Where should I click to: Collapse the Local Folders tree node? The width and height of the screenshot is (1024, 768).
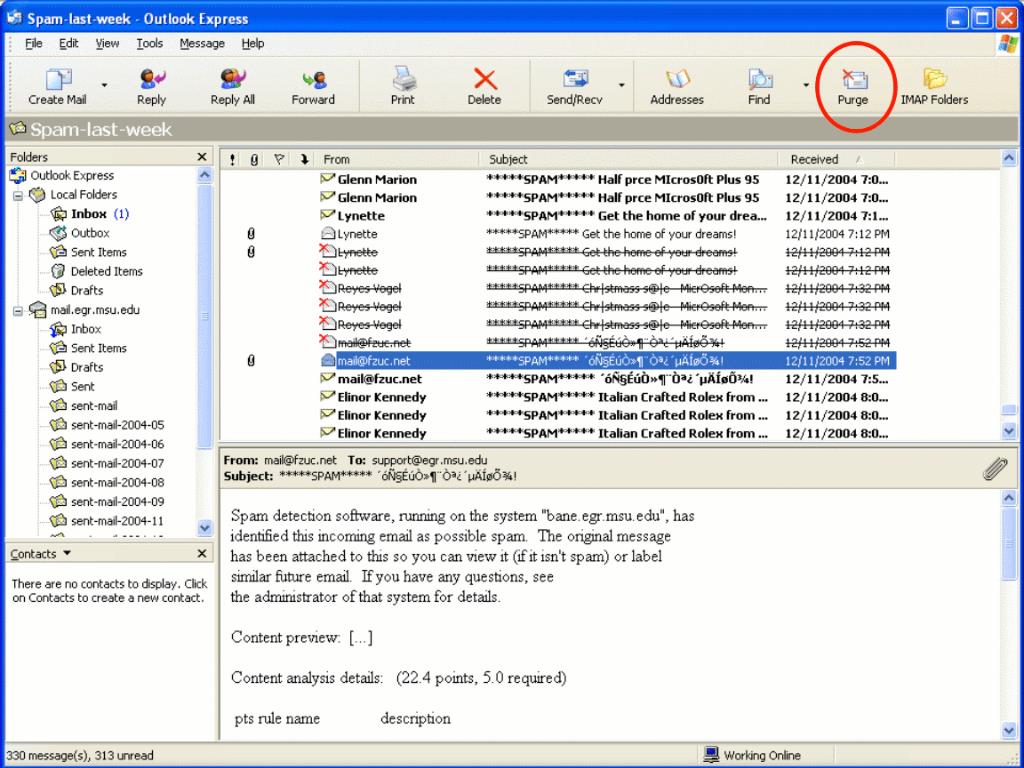(x=18, y=195)
